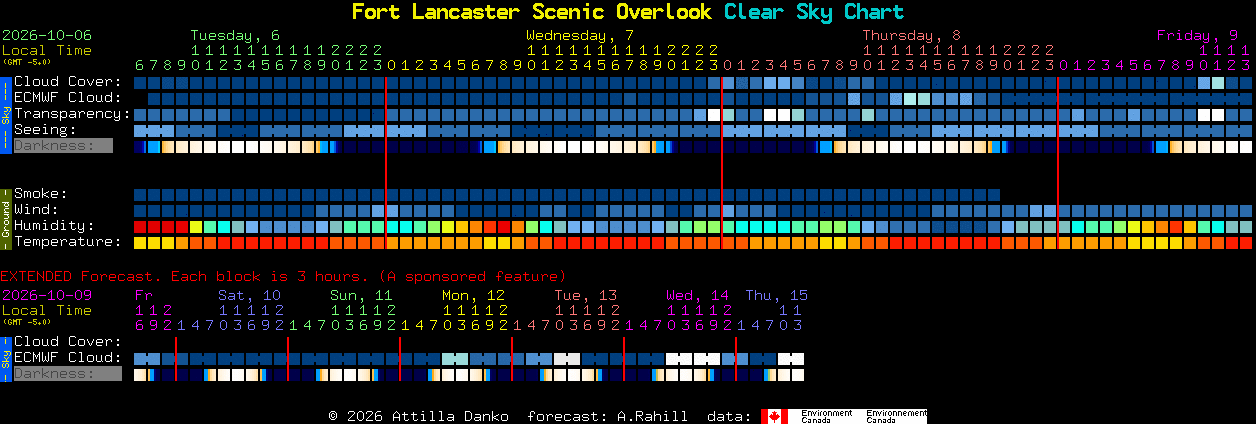
Task: Click the Tue, 13 day header
Action: point(585,295)
